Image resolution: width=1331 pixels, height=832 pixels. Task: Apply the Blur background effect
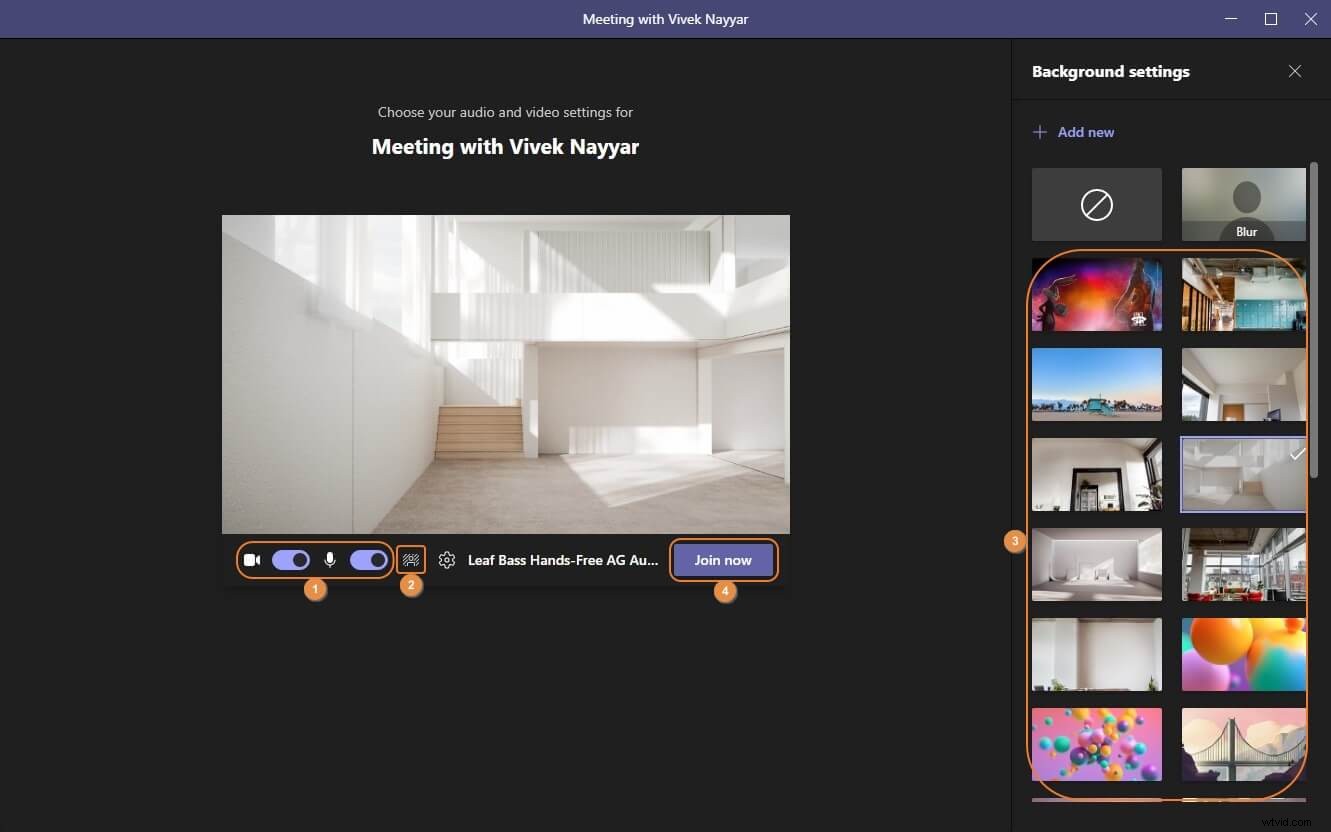click(1243, 204)
